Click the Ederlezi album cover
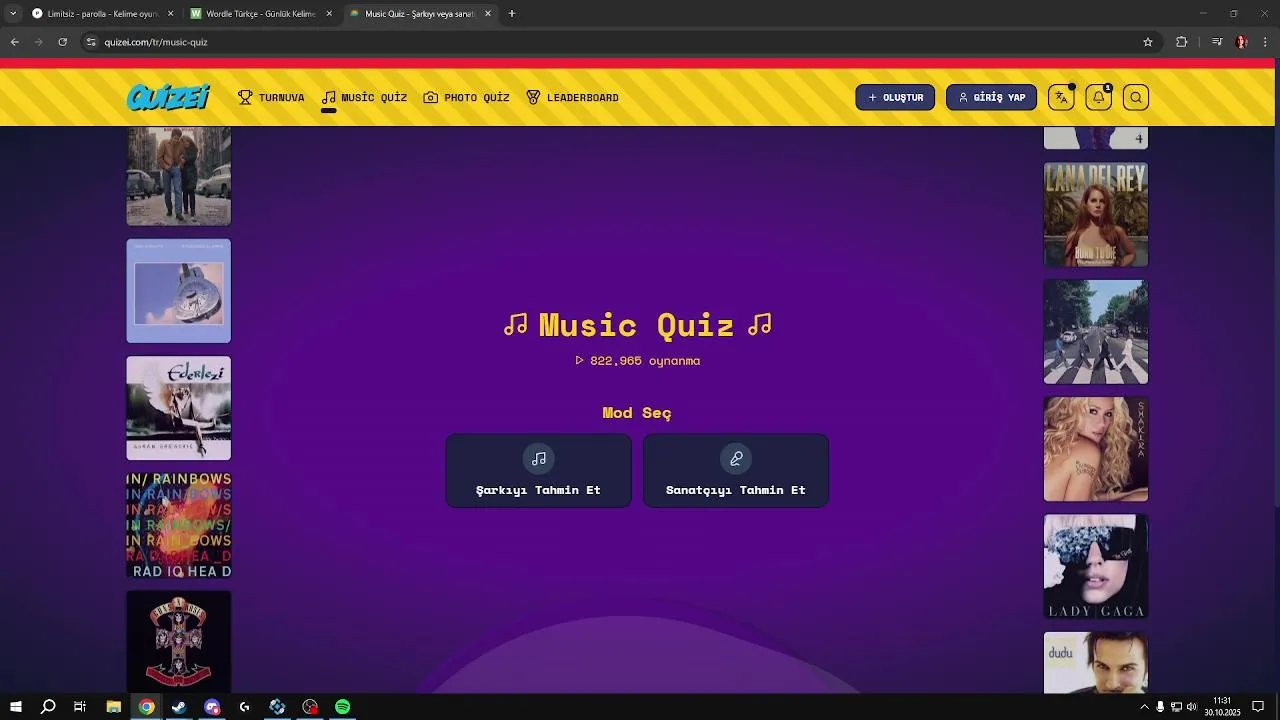The width and height of the screenshot is (1280, 720). (179, 408)
